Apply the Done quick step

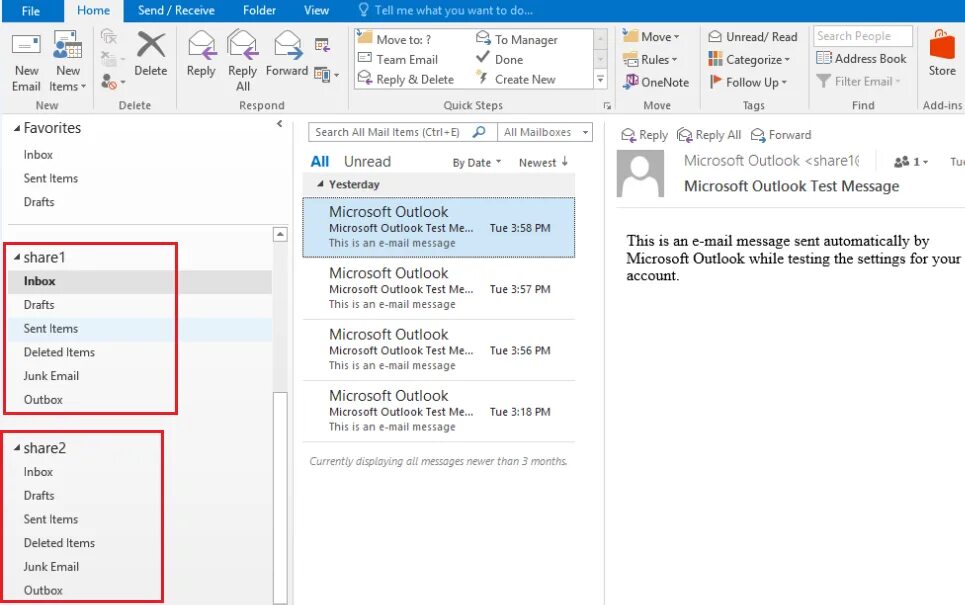point(500,60)
